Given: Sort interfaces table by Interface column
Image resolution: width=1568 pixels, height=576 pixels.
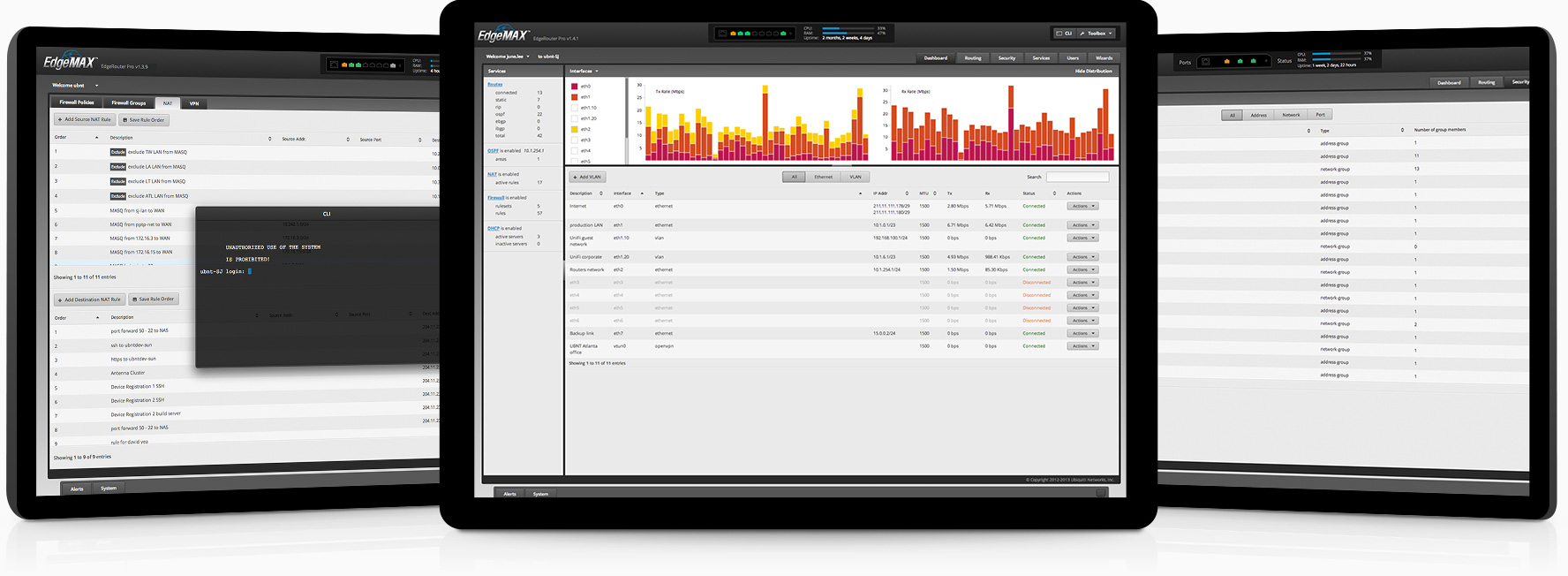Looking at the screenshot, I should pos(628,193).
